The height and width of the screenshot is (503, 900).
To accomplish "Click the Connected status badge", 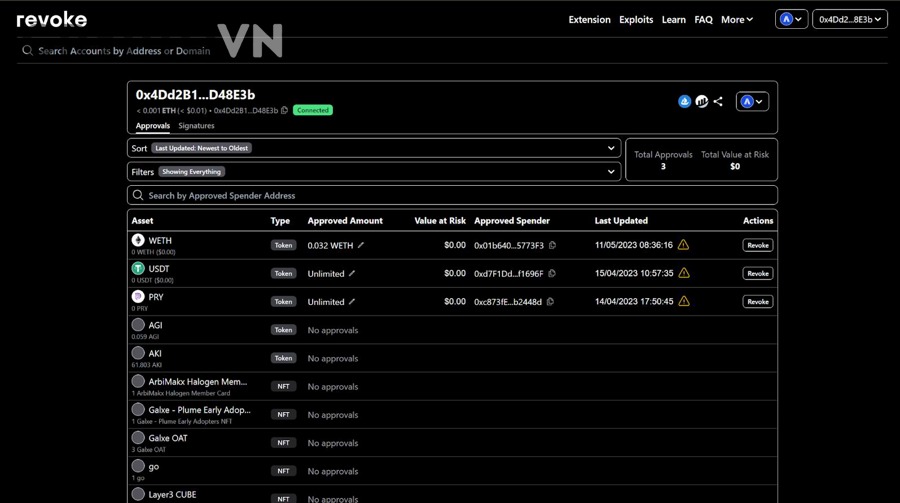I will point(313,110).
